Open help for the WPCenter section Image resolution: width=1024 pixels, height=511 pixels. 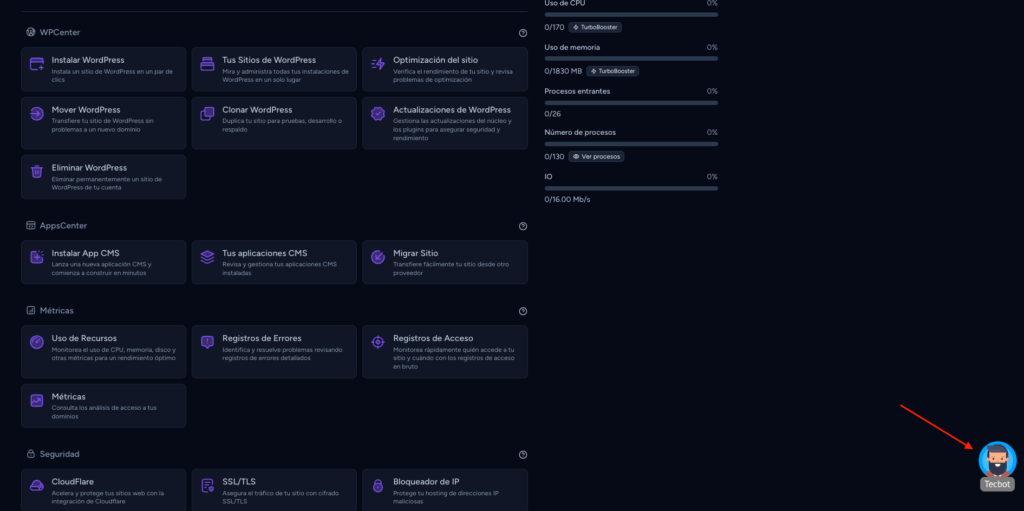(522, 33)
